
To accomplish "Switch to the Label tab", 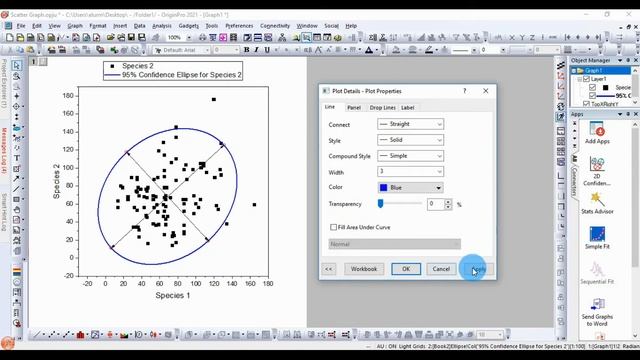I will [x=408, y=107].
